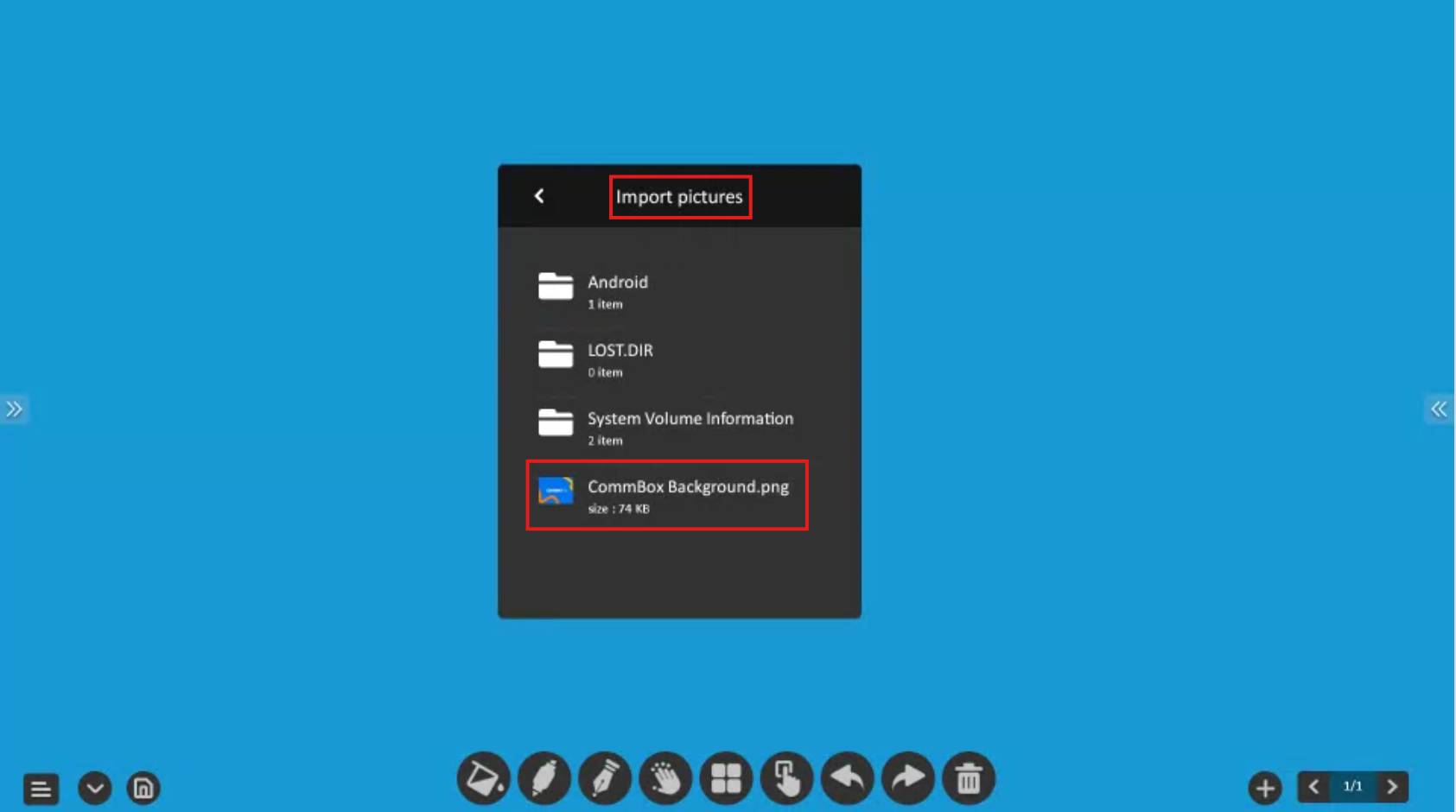Open the four-square grid tool
This screenshot has width=1456, height=812.
pos(726,778)
